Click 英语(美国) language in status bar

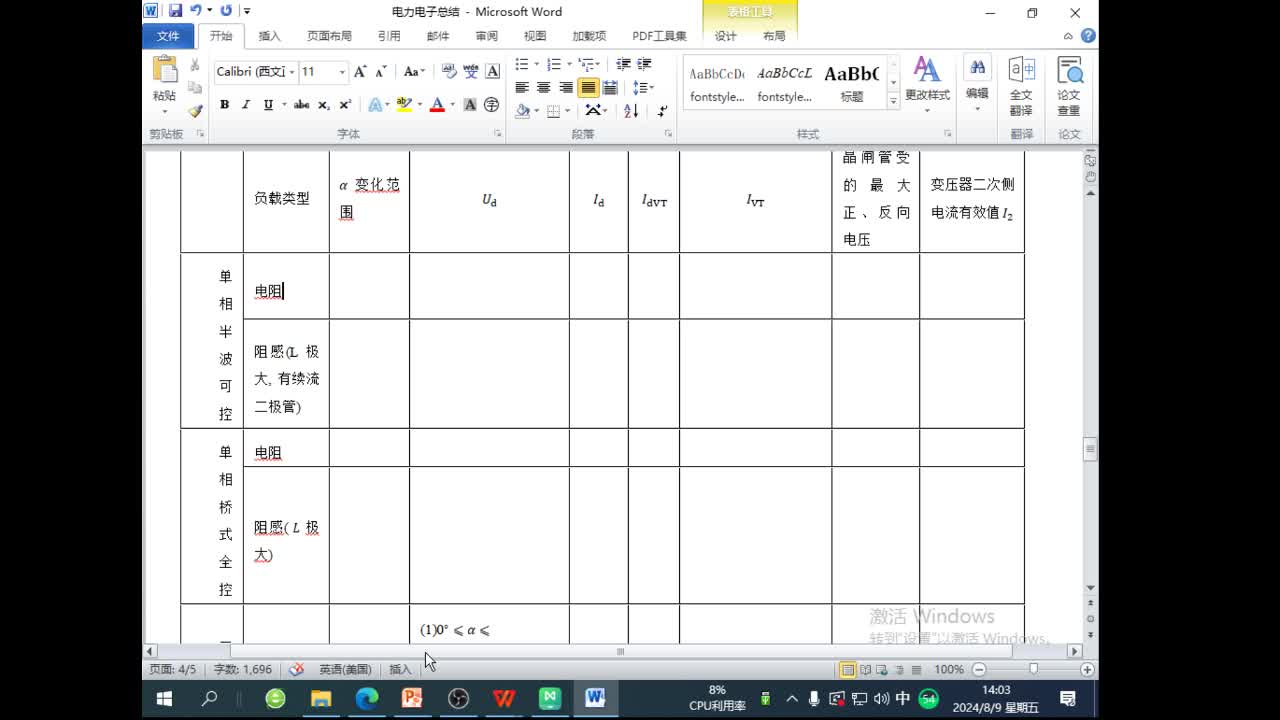[x=344, y=669]
